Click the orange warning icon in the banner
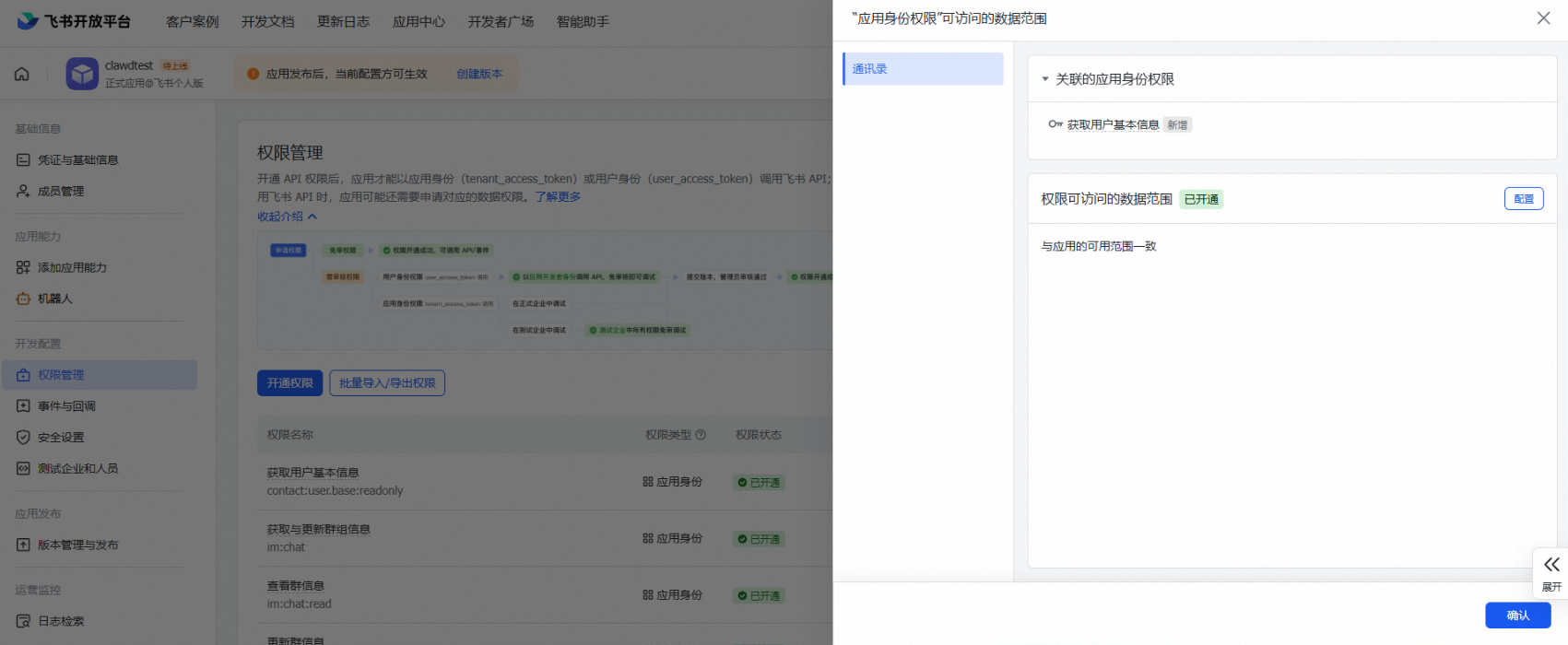This screenshot has height=645, width=1568. coord(253,74)
